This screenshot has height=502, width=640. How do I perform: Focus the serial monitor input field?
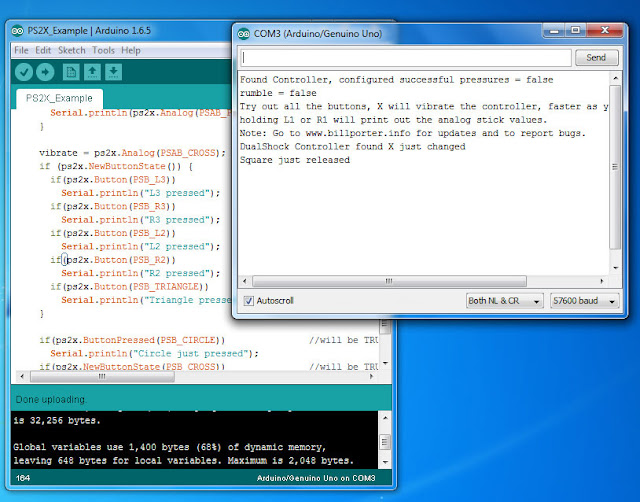[x=405, y=58]
